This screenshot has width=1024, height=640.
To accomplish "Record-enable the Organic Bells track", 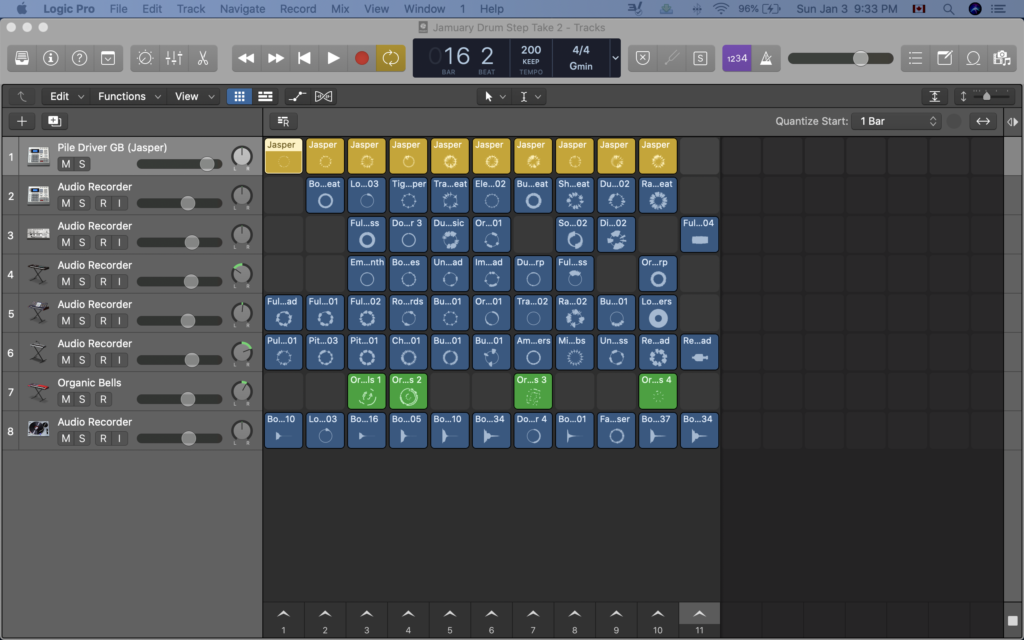I will pyautogui.click(x=103, y=399).
